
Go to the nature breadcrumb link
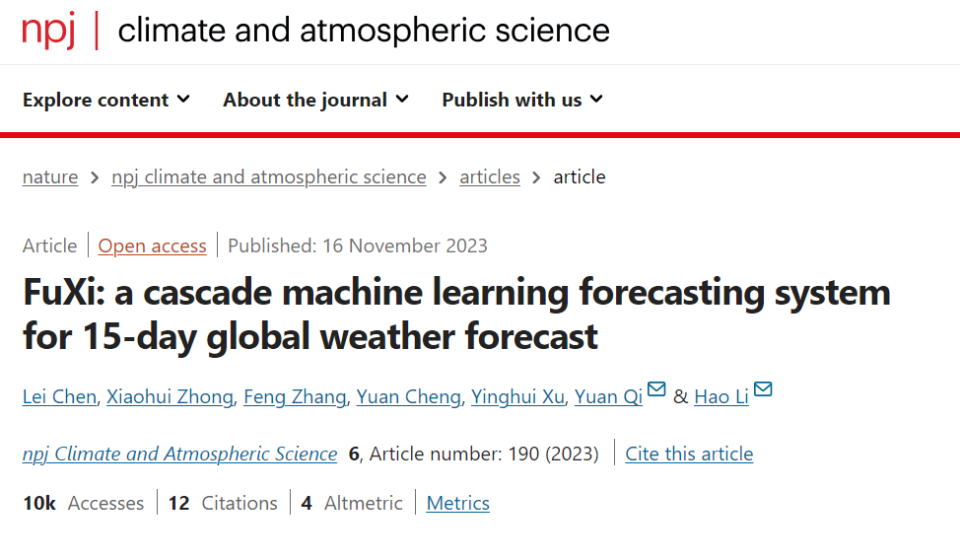click(x=50, y=177)
